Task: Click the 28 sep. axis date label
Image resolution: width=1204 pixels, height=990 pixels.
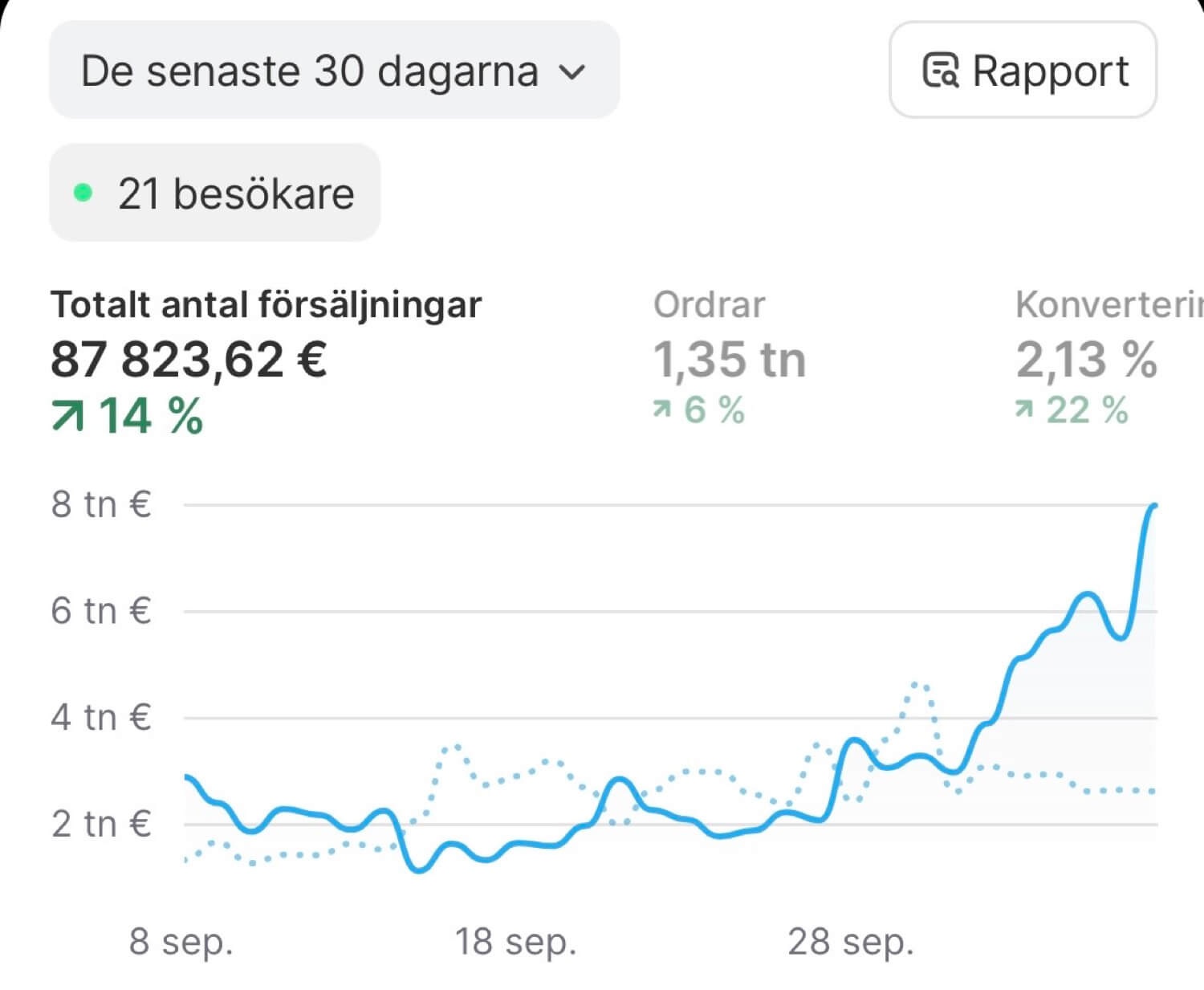Action: point(851,941)
